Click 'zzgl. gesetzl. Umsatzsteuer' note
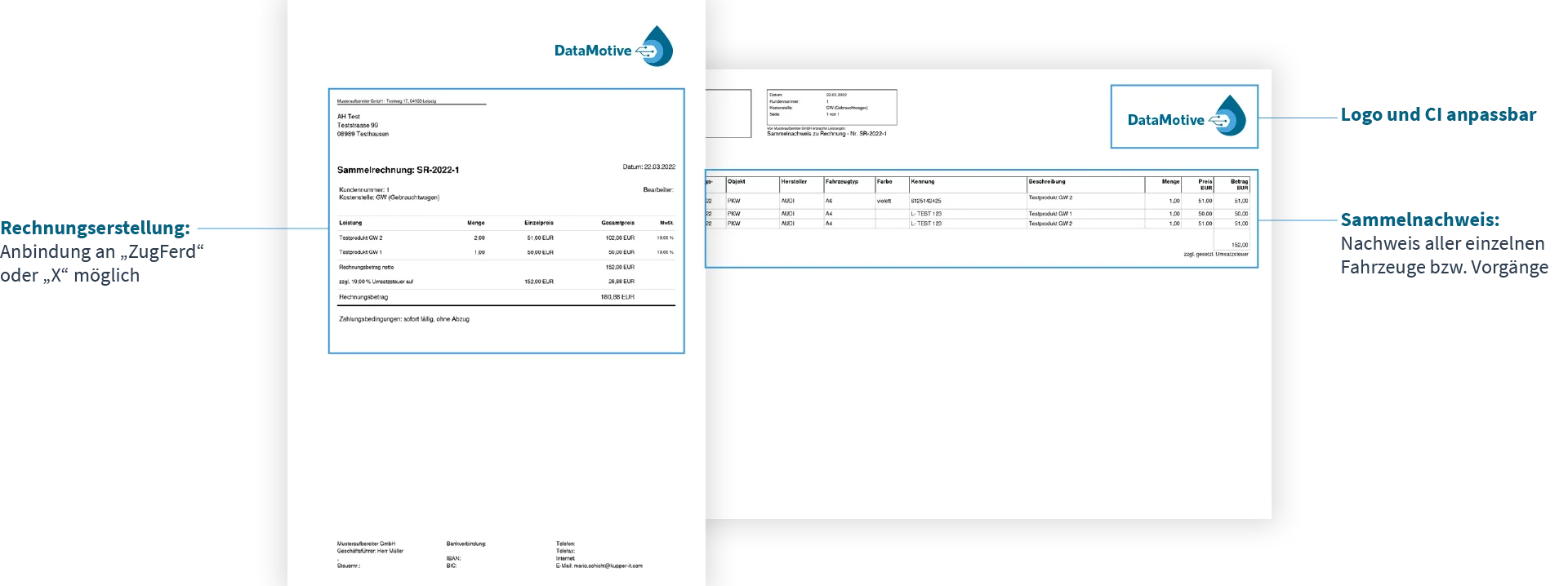This screenshot has width=1568, height=586. pos(1216,255)
